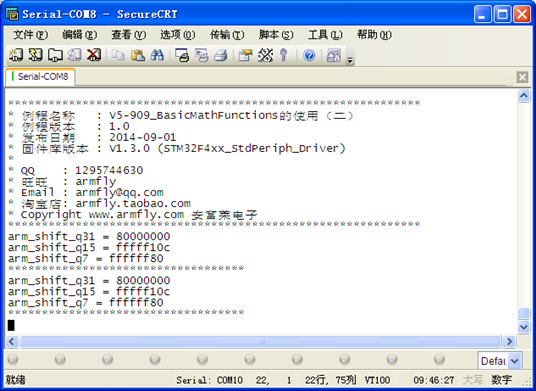This screenshot has width=536, height=391.
Task: Click the key icon in toolbar
Action: click(283, 55)
